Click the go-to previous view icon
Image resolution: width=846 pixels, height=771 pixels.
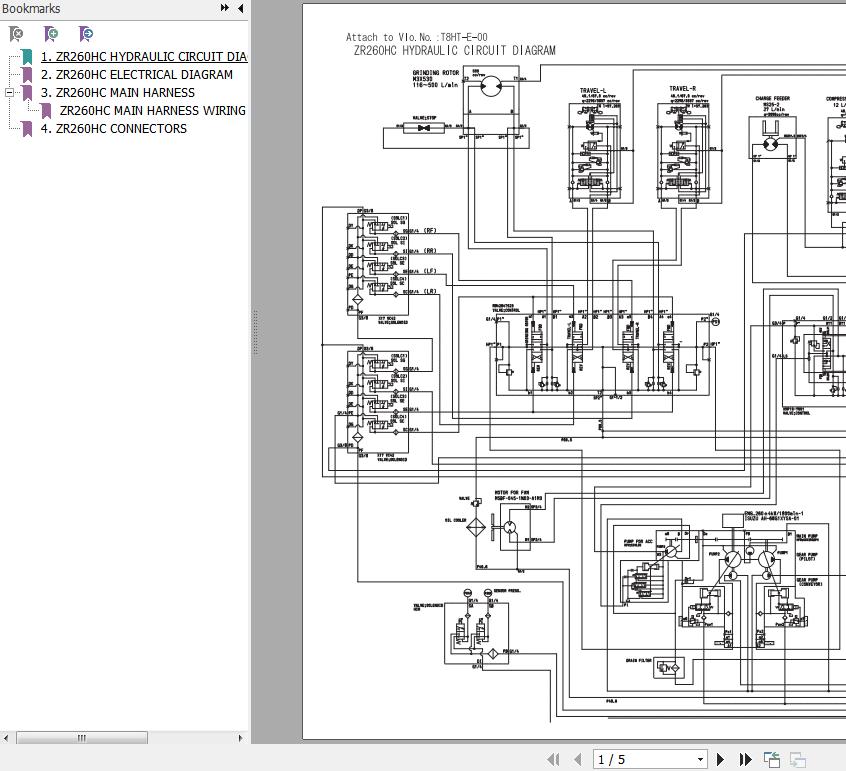pos(772,760)
